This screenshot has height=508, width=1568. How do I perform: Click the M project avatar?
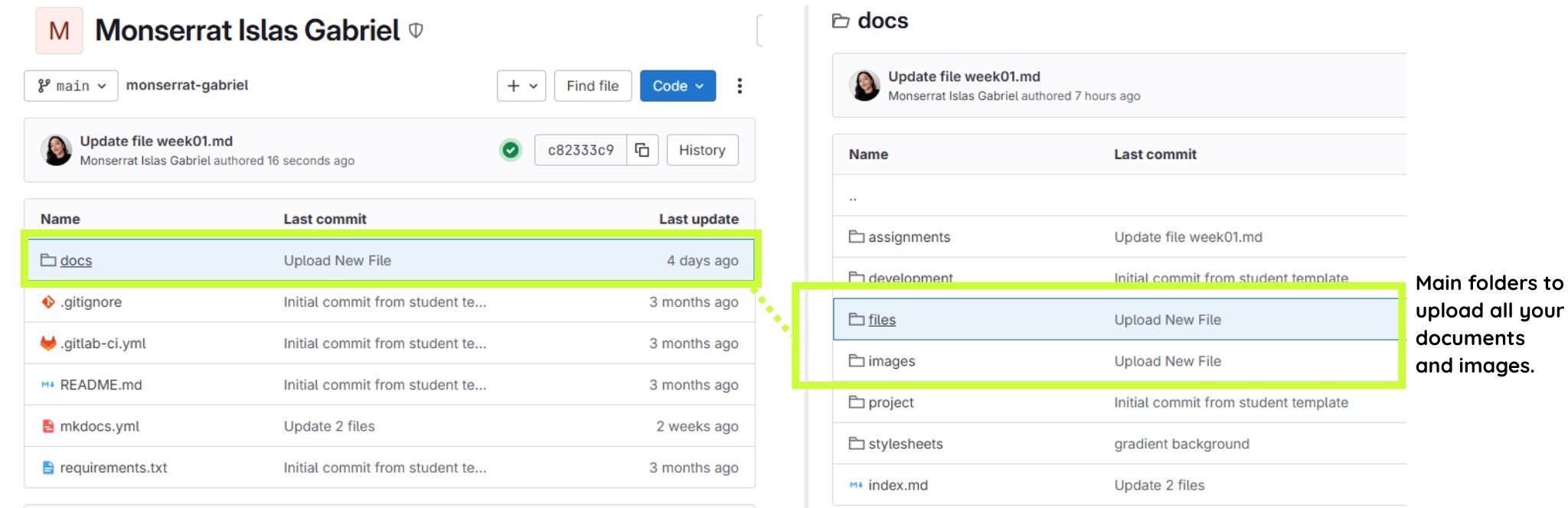tap(59, 31)
